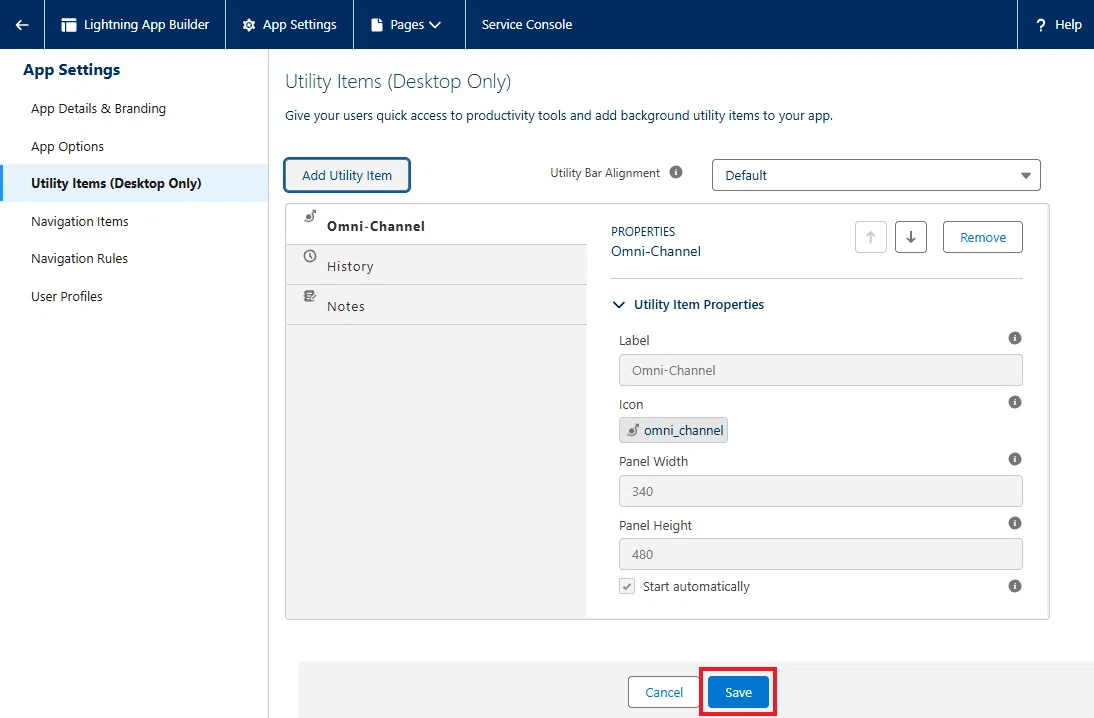Click the Omni-Channel item icon
This screenshot has width=1094, height=718.
click(x=310, y=216)
